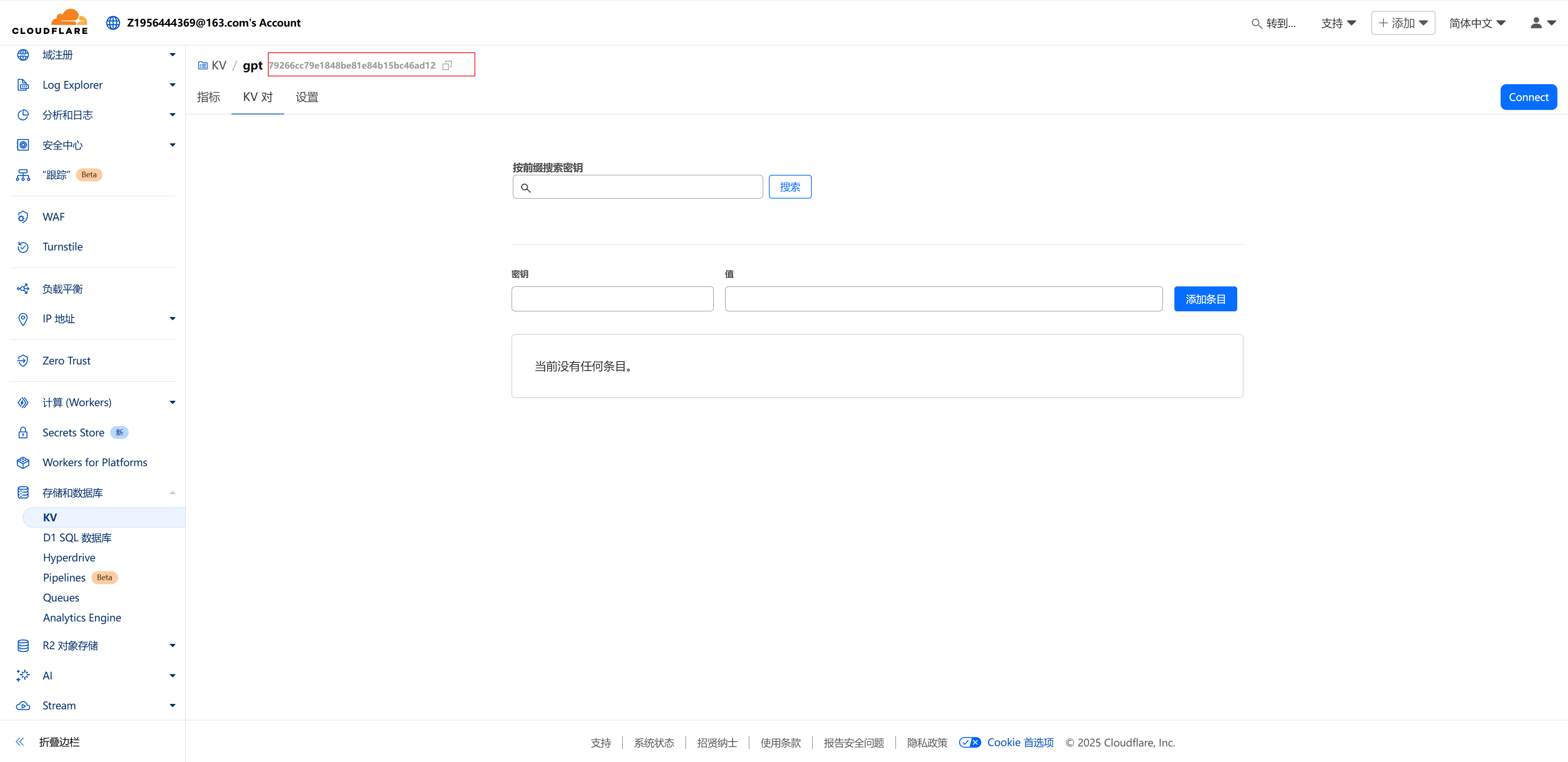Open Analytics Engine in sidebar
This screenshot has width=1568, height=762.
pyautogui.click(x=82, y=618)
